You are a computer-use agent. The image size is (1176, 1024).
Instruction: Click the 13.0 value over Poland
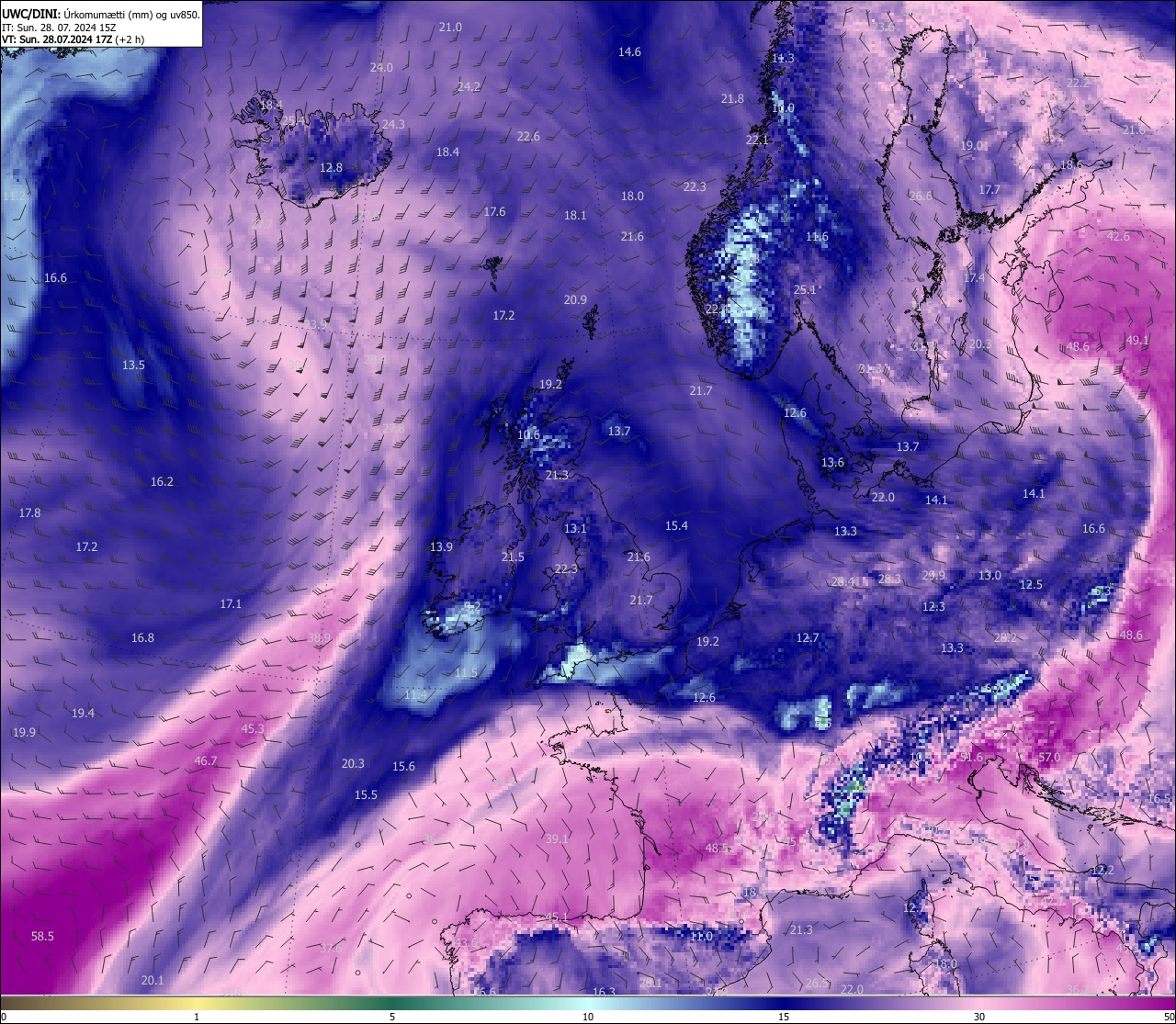pos(989,575)
